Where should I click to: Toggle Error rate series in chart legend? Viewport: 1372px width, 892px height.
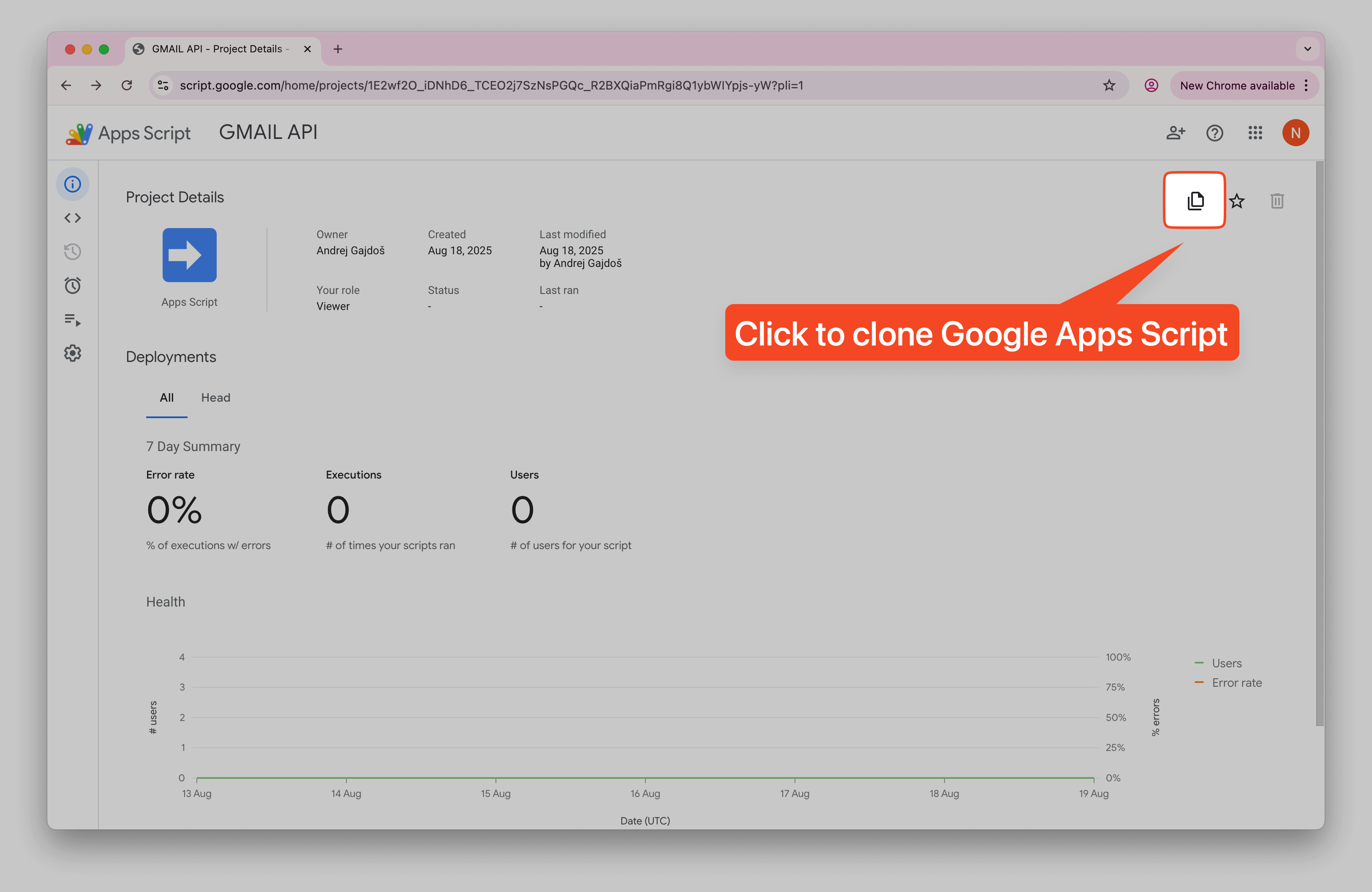[1228, 683]
